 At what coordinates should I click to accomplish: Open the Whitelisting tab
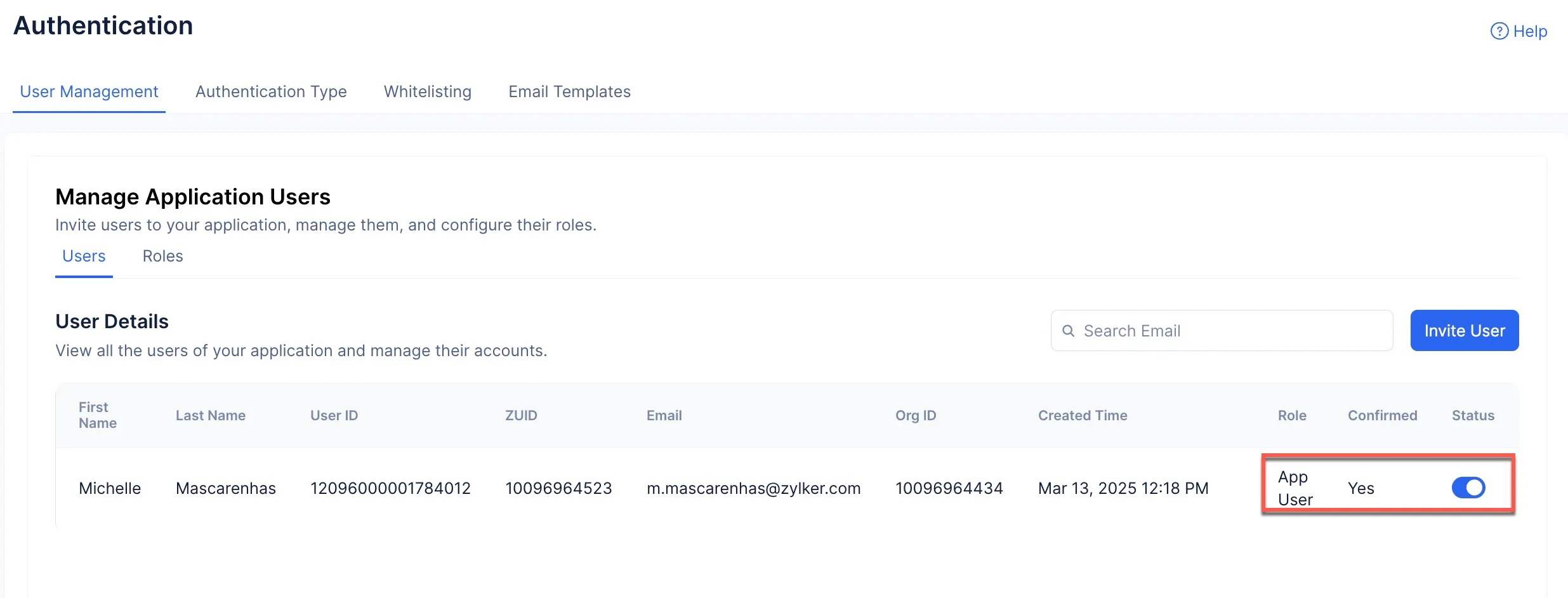click(428, 92)
